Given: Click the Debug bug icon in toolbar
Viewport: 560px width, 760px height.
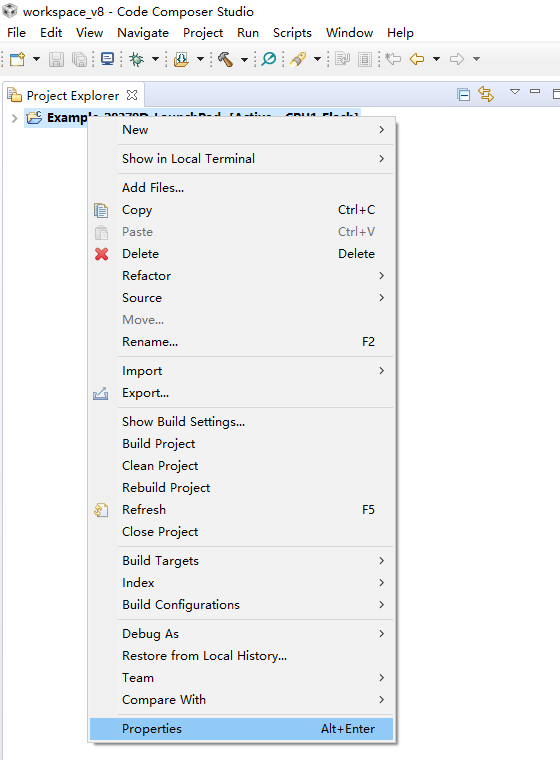Looking at the screenshot, I should [x=137, y=59].
